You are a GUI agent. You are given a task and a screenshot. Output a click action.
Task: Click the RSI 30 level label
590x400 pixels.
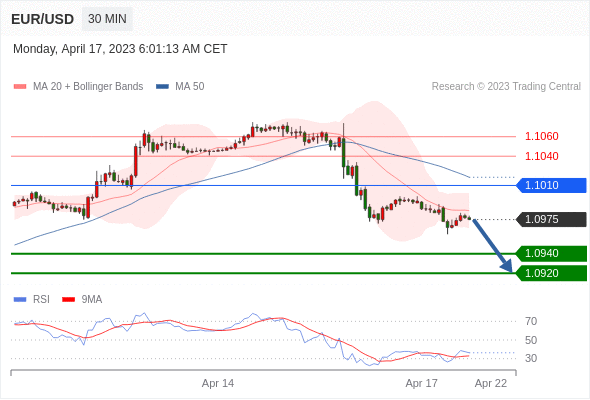[531, 358]
